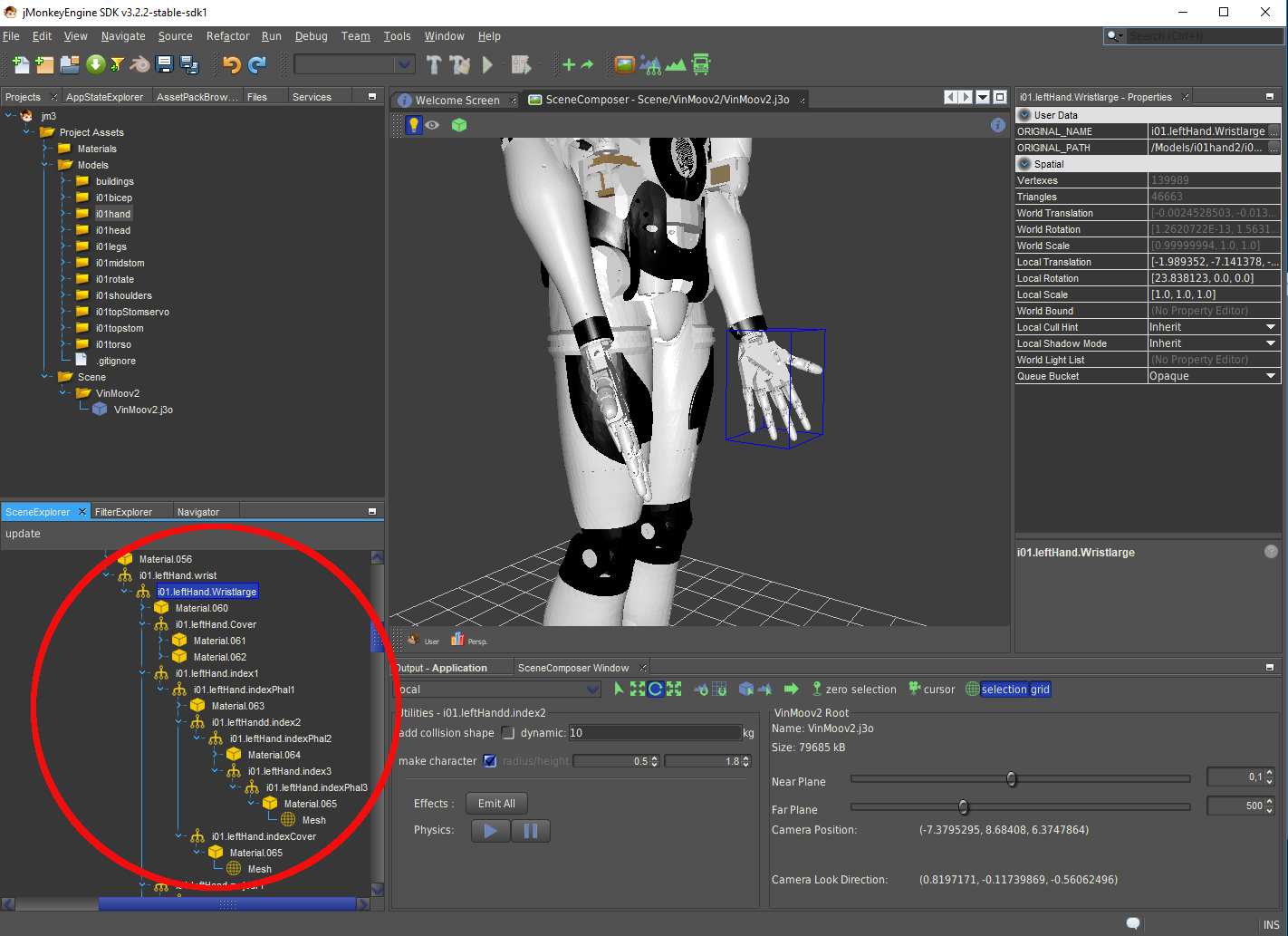Click the Save All icon

(189, 64)
